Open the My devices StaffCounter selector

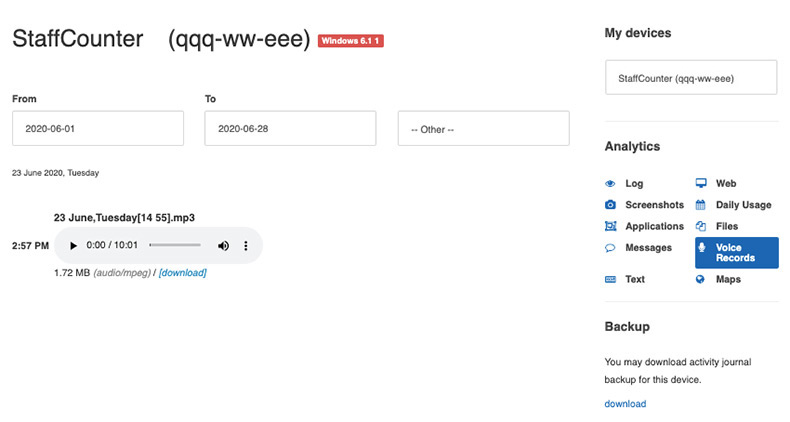coord(691,78)
